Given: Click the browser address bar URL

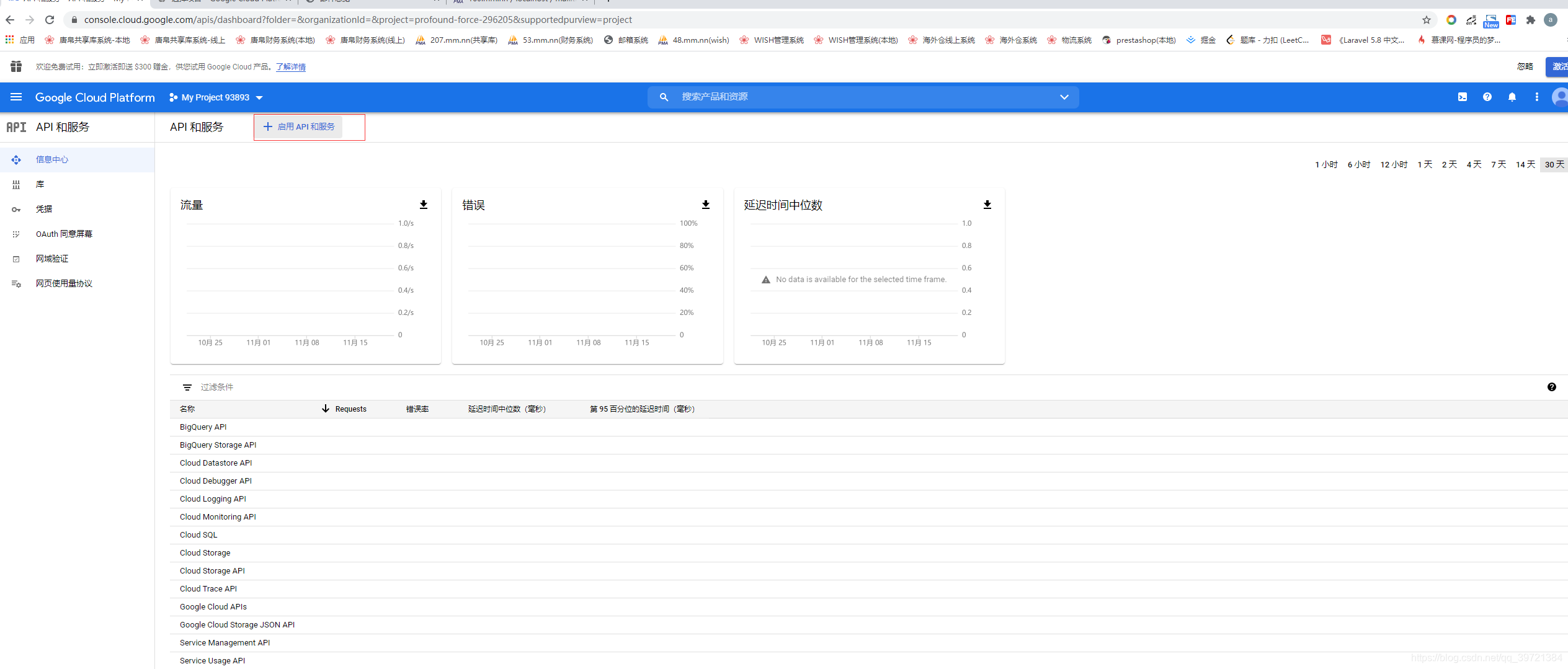Looking at the screenshot, I should (358, 20).
